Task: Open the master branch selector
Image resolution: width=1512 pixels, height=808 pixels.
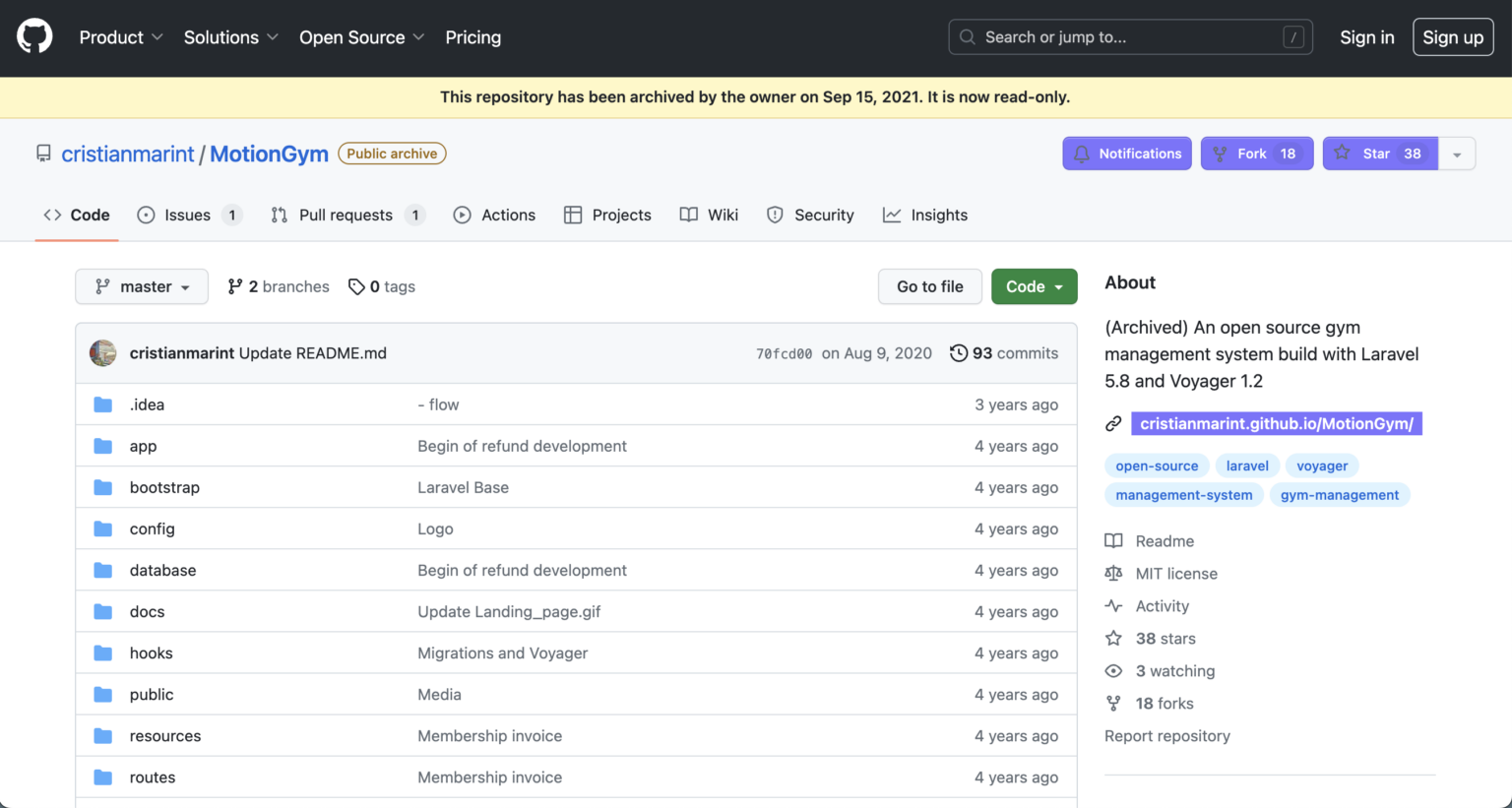Action: (142, 286)
